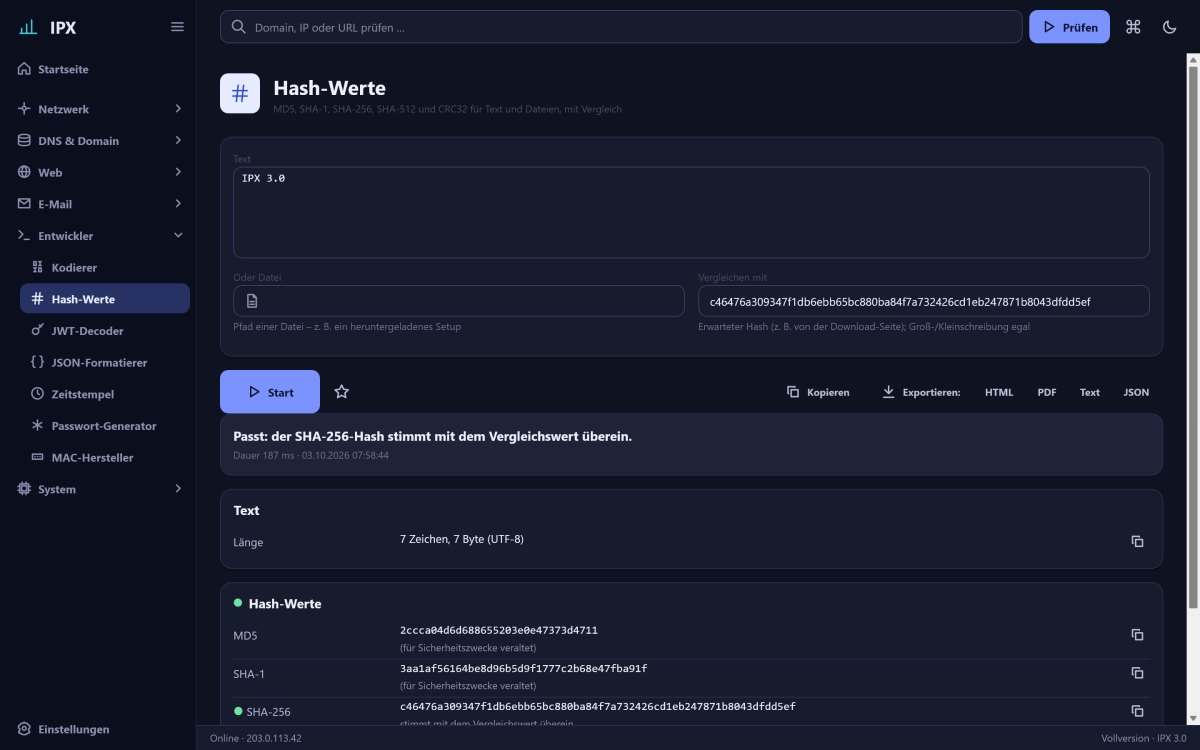Mark Hash-Werte as favorite with the star
This screenshot has width=1200, height=750.
click(x=341, y=392)
